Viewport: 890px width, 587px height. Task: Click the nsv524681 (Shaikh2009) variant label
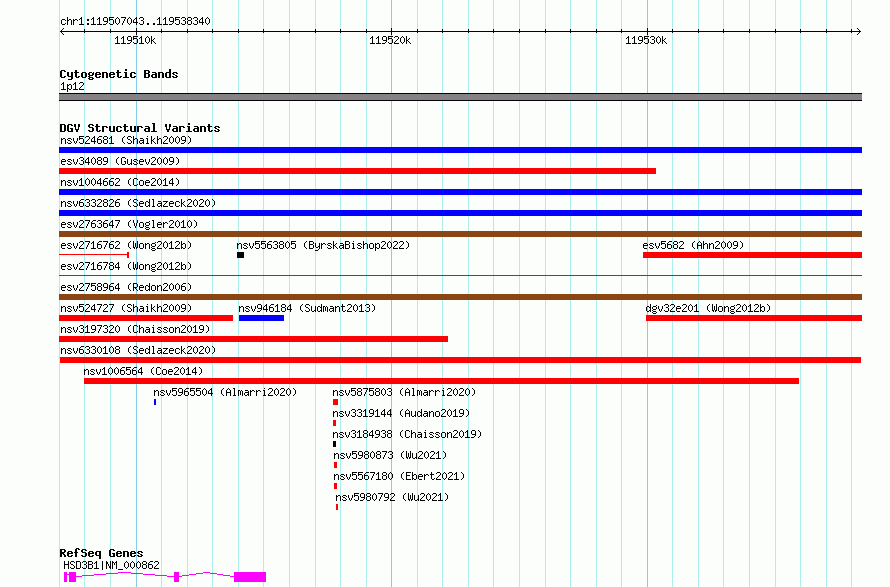tap(126, 140)
